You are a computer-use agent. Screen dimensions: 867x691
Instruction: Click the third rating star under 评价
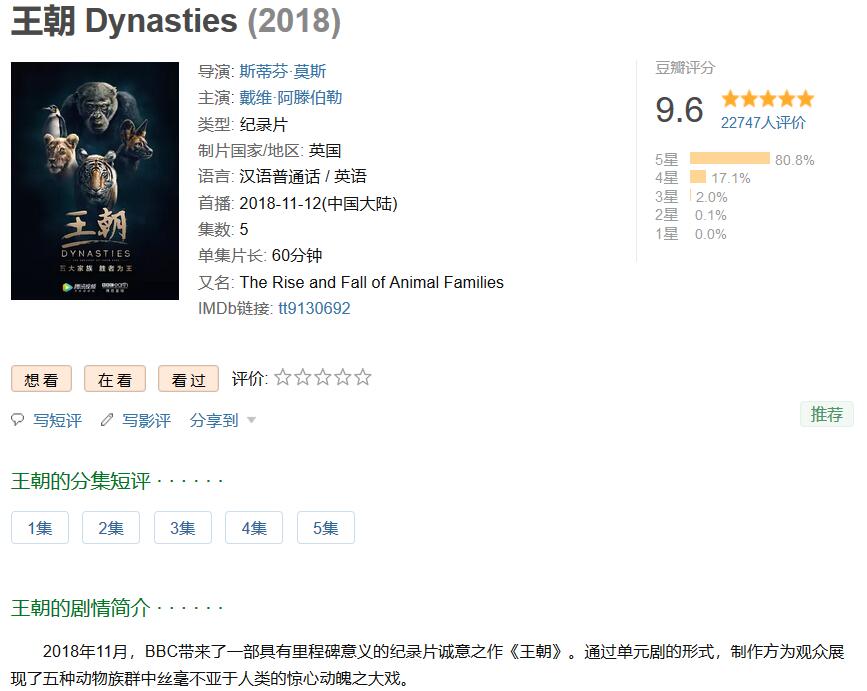[322, 378]
